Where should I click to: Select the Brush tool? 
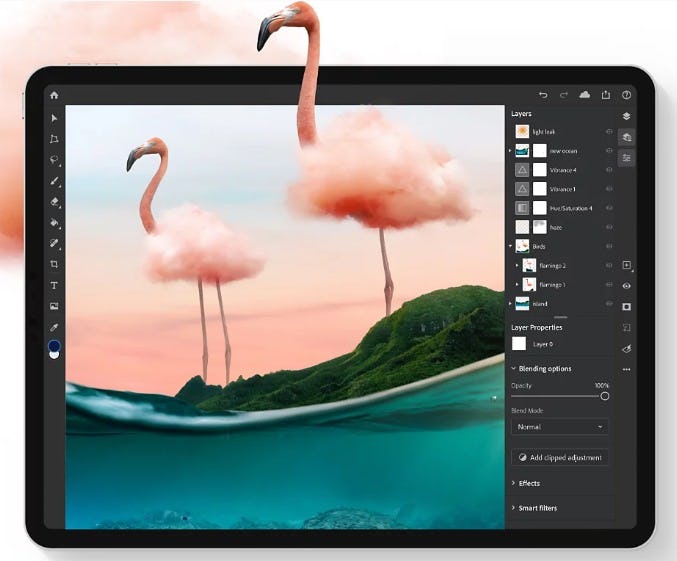(54, 181)
